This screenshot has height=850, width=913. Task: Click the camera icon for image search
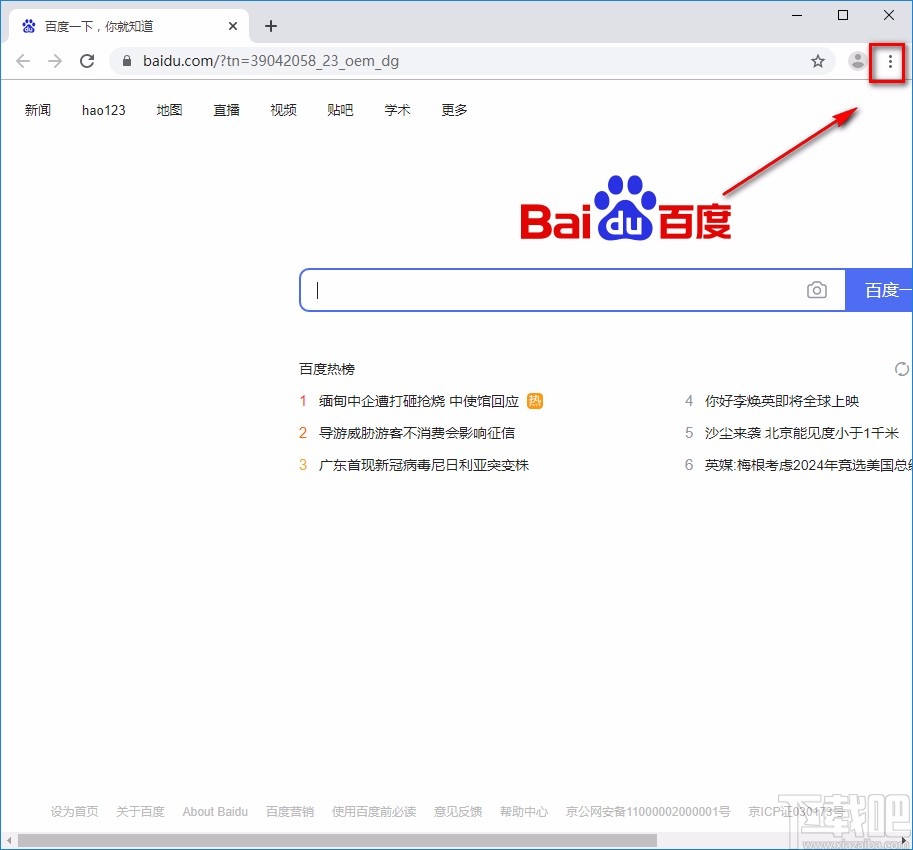(817, 290)
